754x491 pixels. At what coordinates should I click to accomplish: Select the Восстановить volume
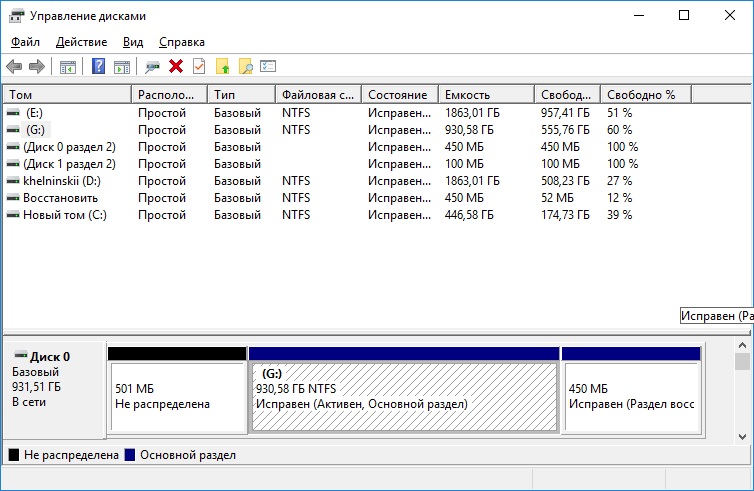pyautogui.click(x=61, y=198)
